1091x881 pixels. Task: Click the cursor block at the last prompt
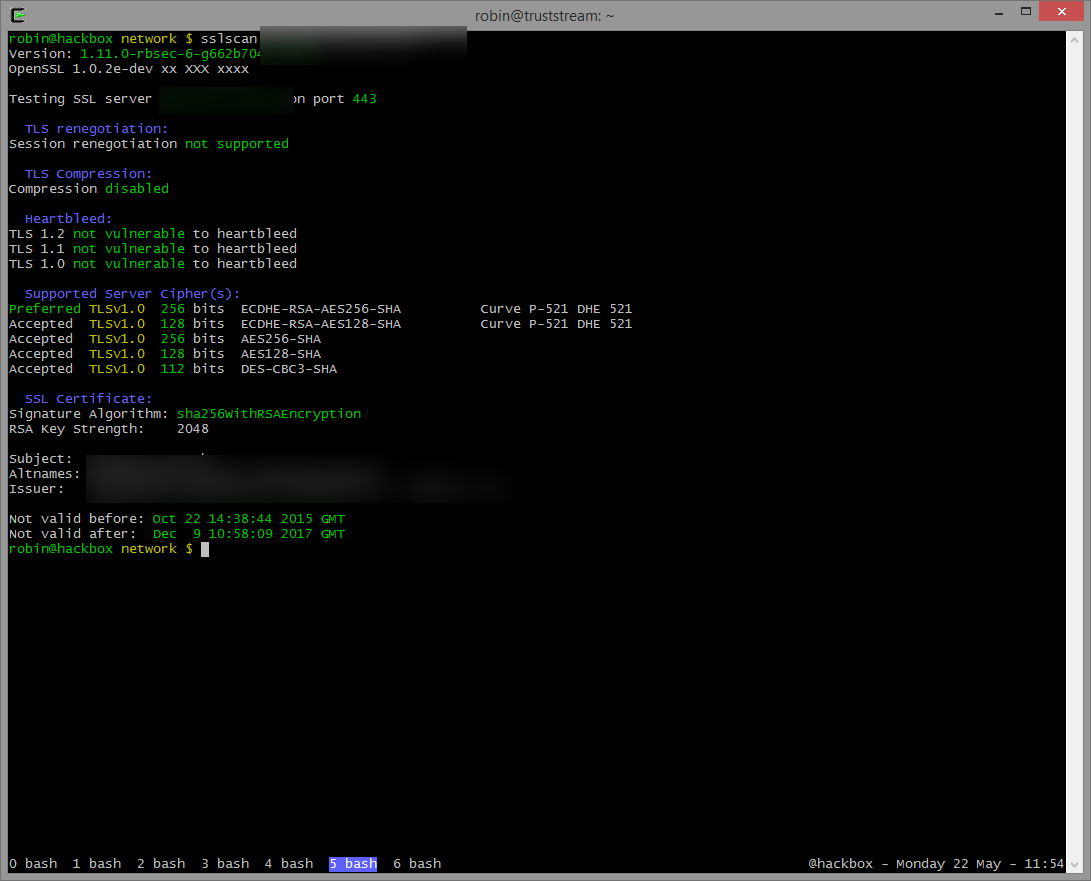[205, 549]
